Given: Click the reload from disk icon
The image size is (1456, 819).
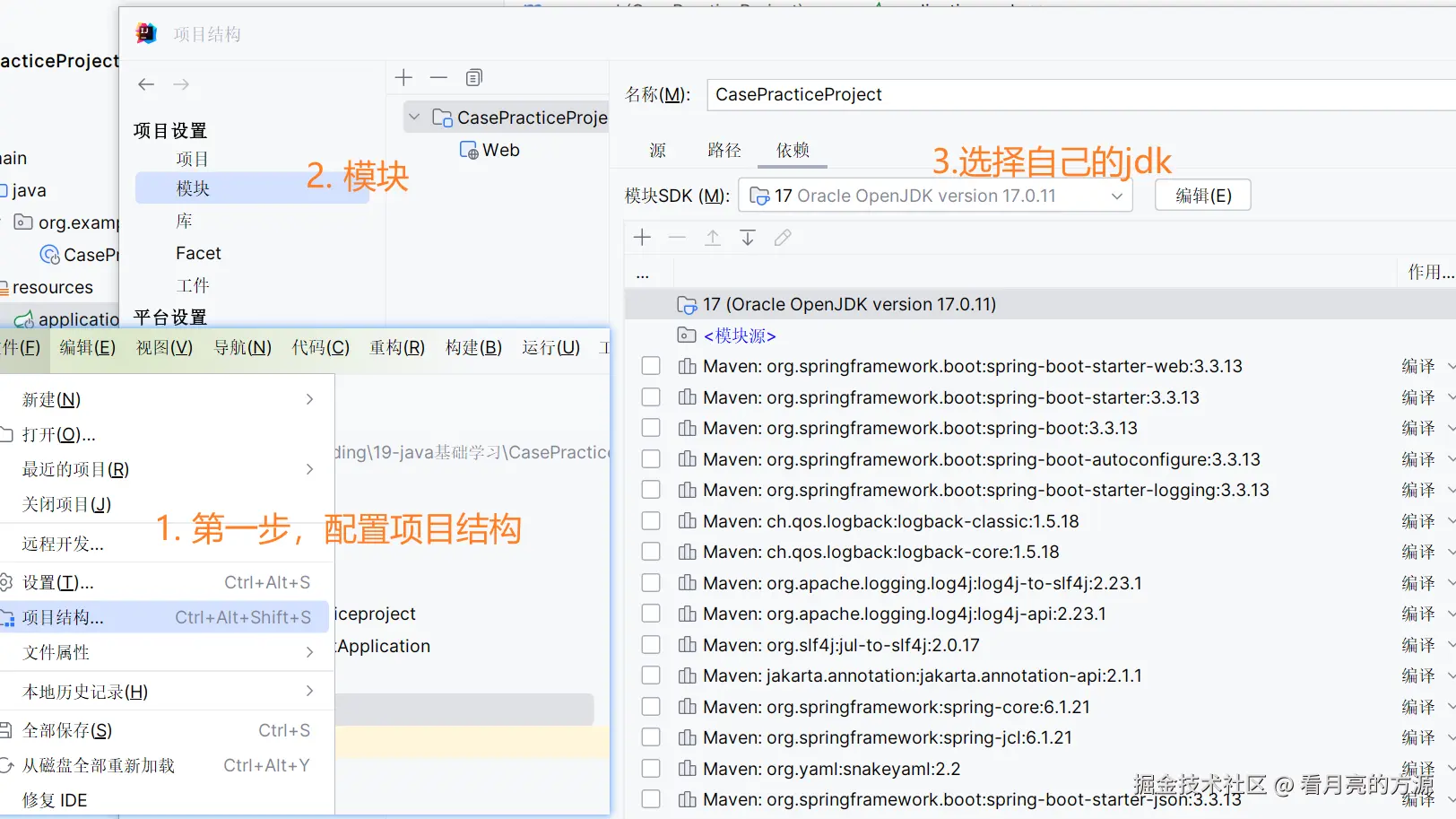Looking at the screenshot, I should coord(7,765).
